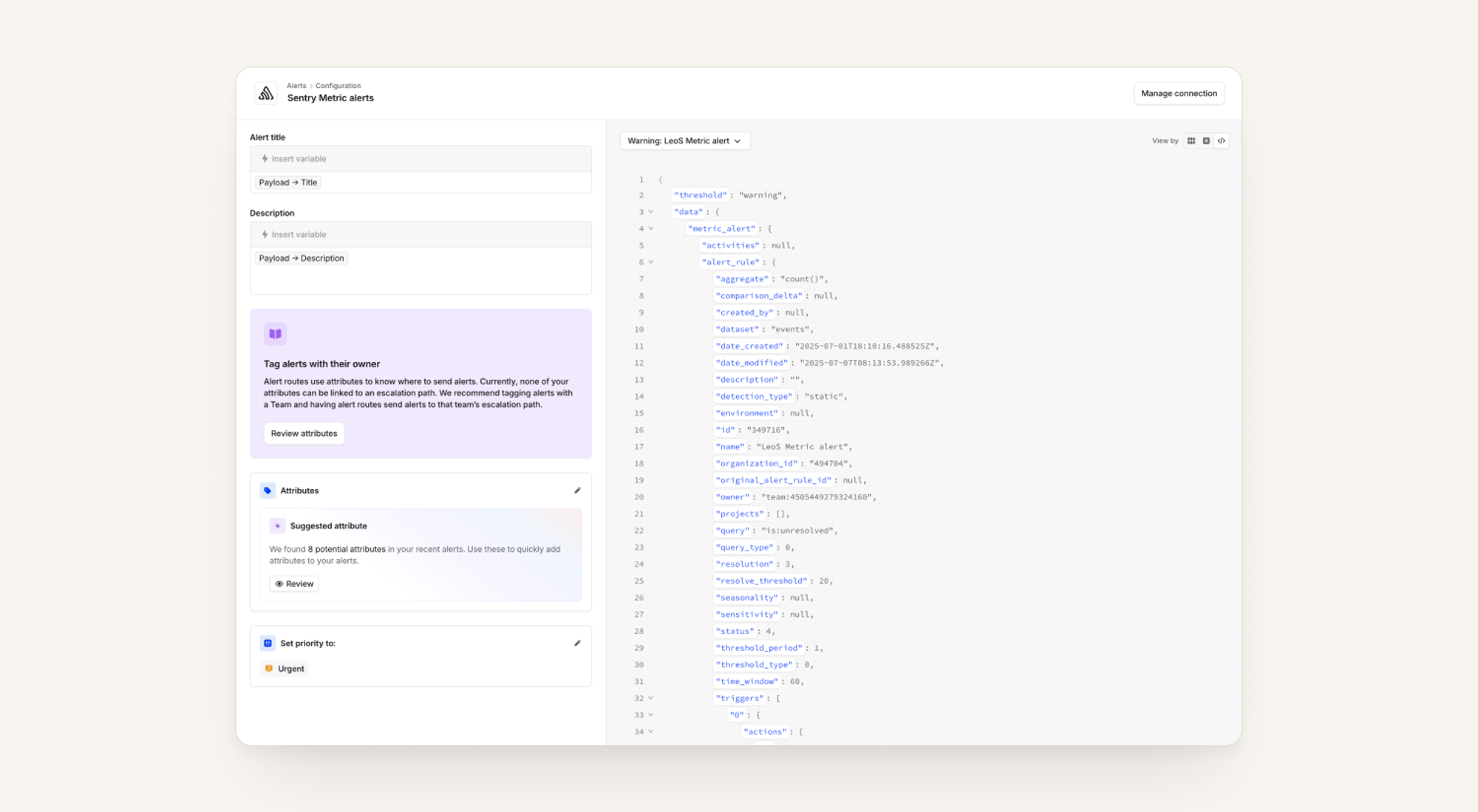Collapse the "triggers" JSON array
Screen dimensions: 1478x812
651,698
